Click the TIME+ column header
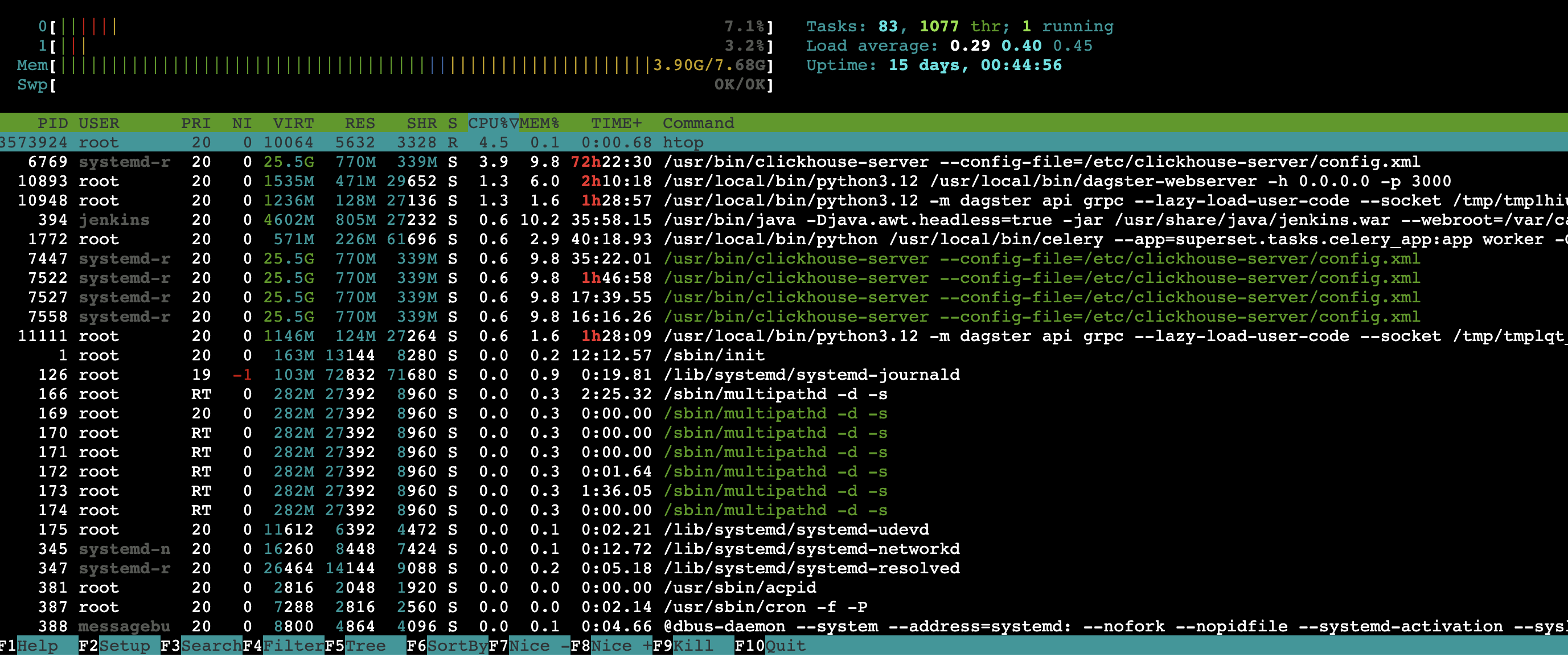Viewport: 1568px width, 657px height. 616,123
